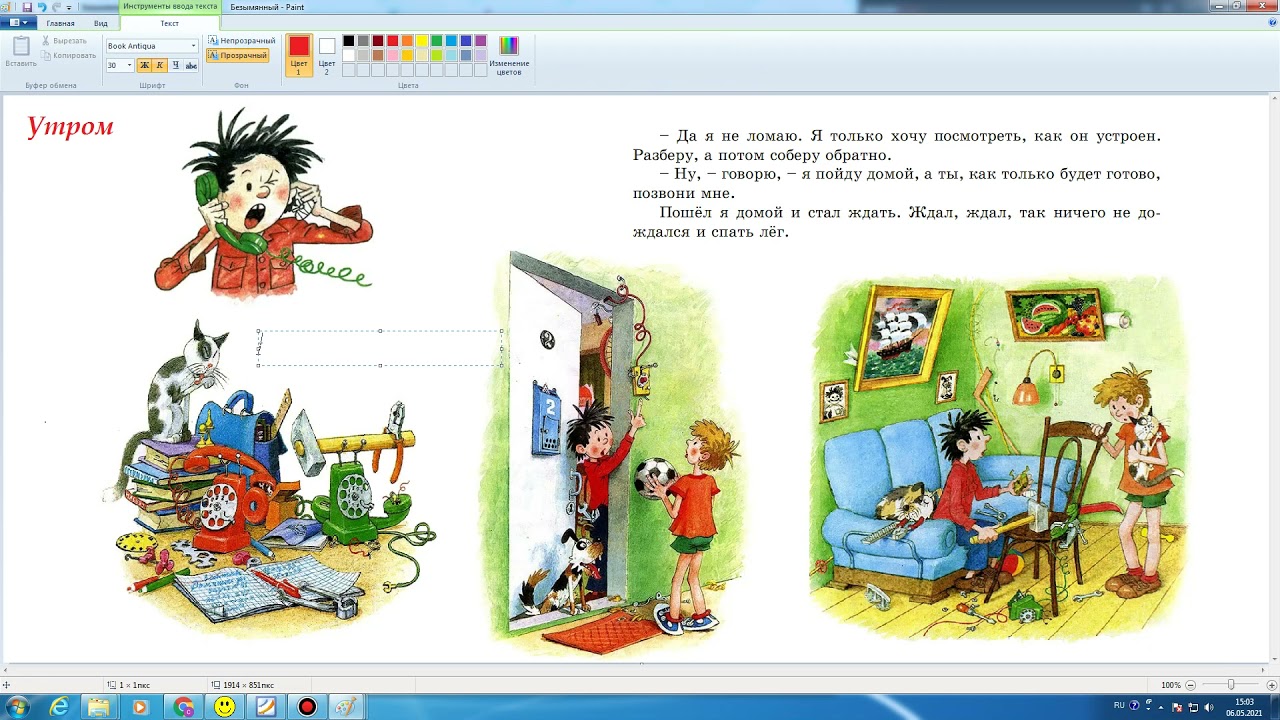Save the document via quick access toolbar
Screen dimensions: 1280x720
coord(27,7)
